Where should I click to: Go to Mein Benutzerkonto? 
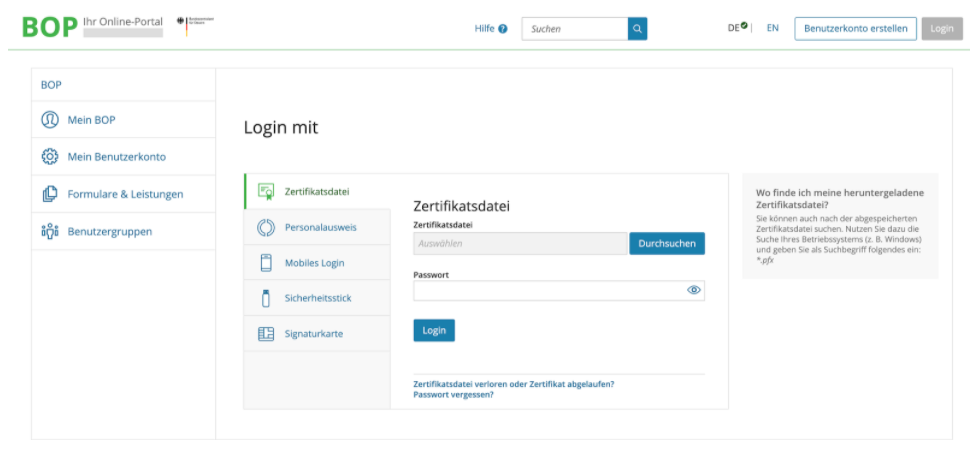point(123,157)
